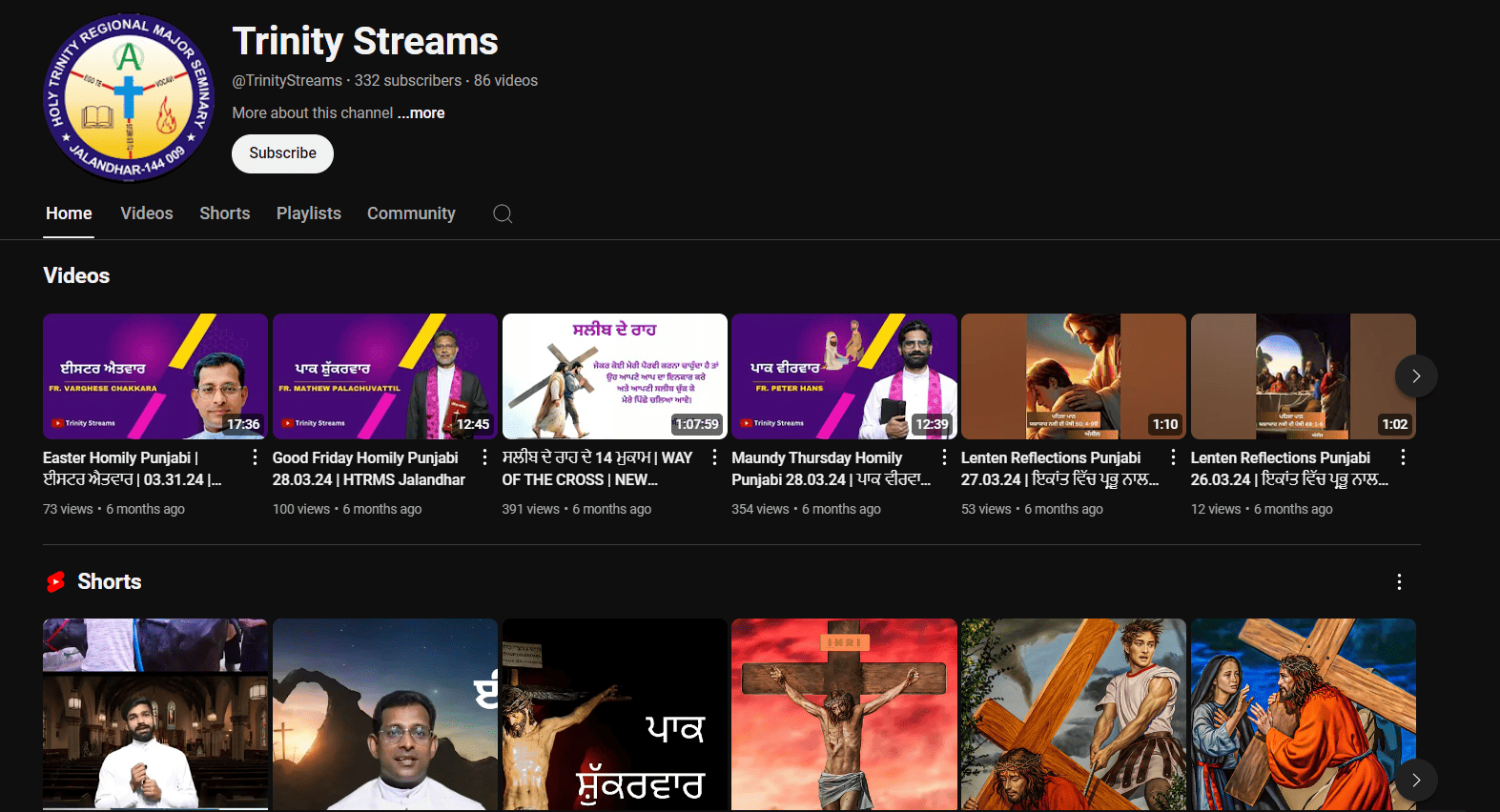Click the channel search magnifier icon
1500x812 pixels.
[x=503, y=213]
